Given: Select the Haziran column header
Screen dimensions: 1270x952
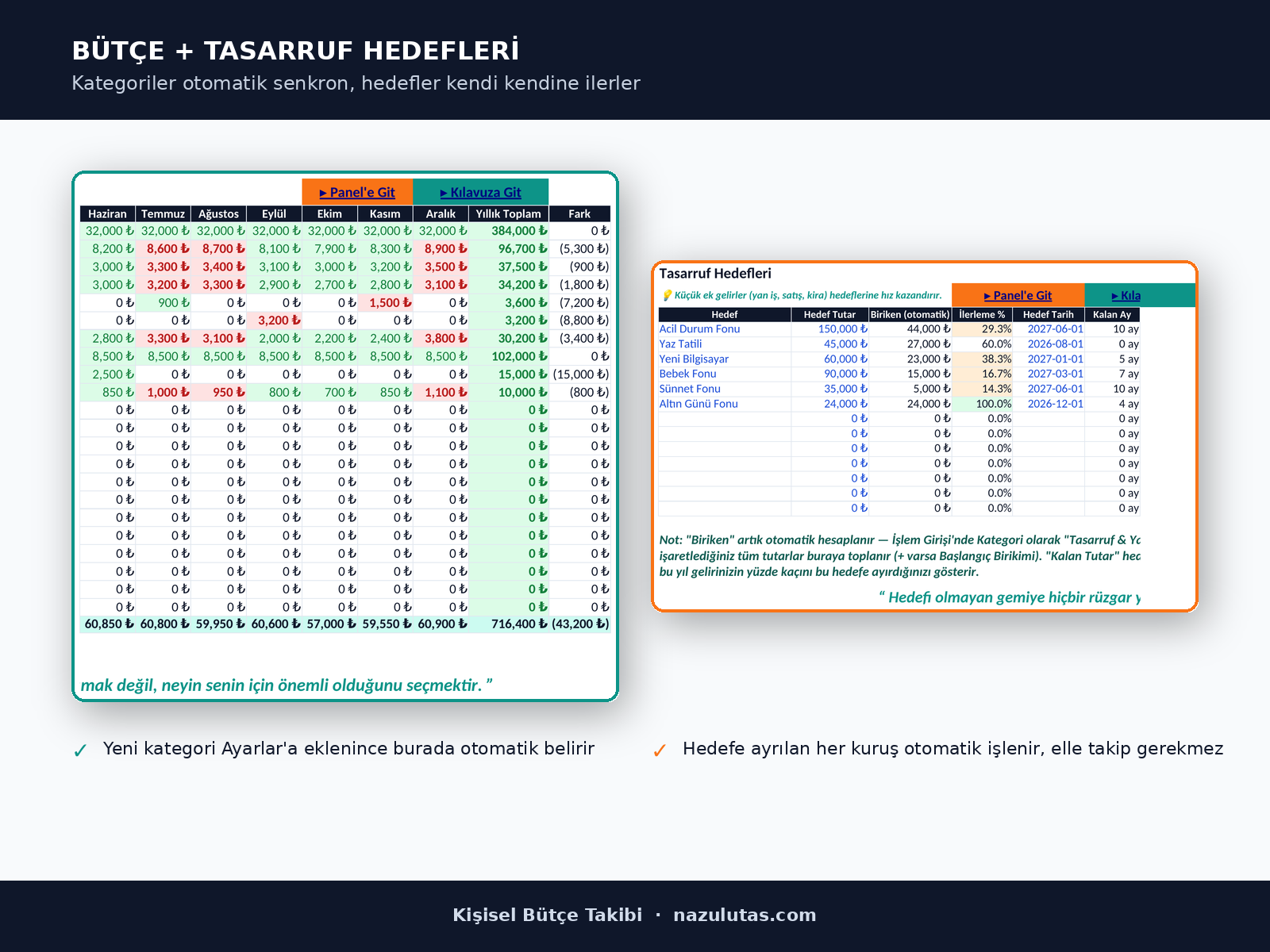Looking at the screenshot, I should click(107, 213).
